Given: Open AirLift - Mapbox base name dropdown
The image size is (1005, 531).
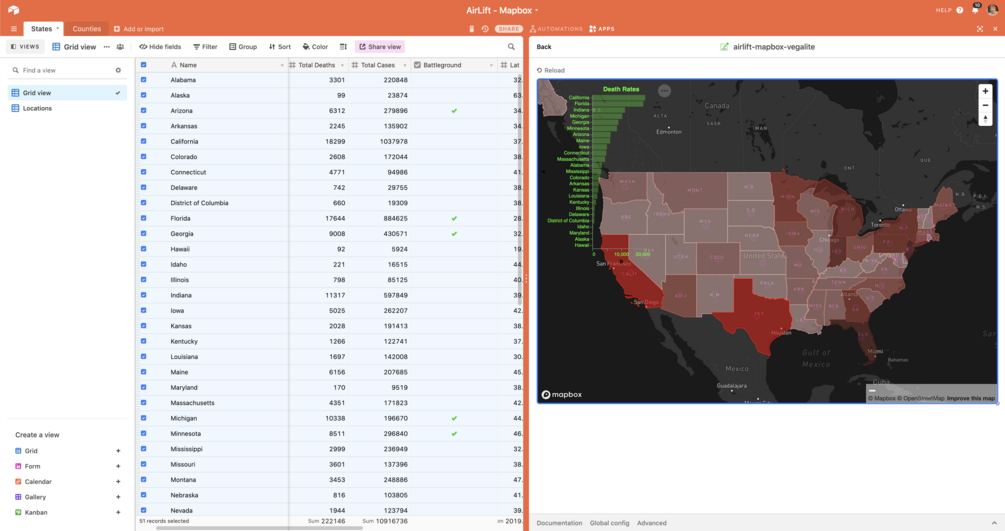Looking at the screenshot, I should 502,10.
